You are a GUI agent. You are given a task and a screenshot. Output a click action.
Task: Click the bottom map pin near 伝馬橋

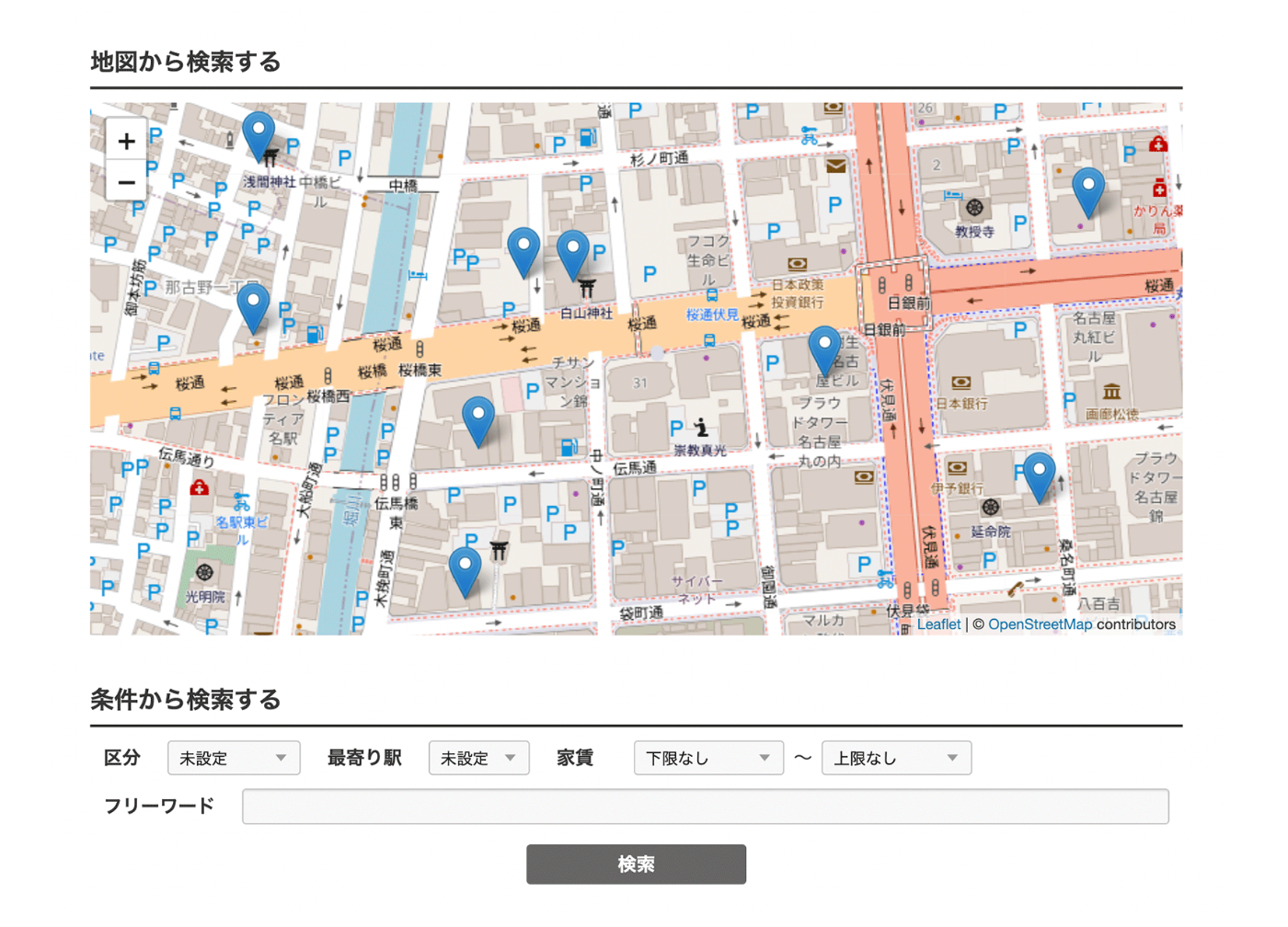point(465,570)
